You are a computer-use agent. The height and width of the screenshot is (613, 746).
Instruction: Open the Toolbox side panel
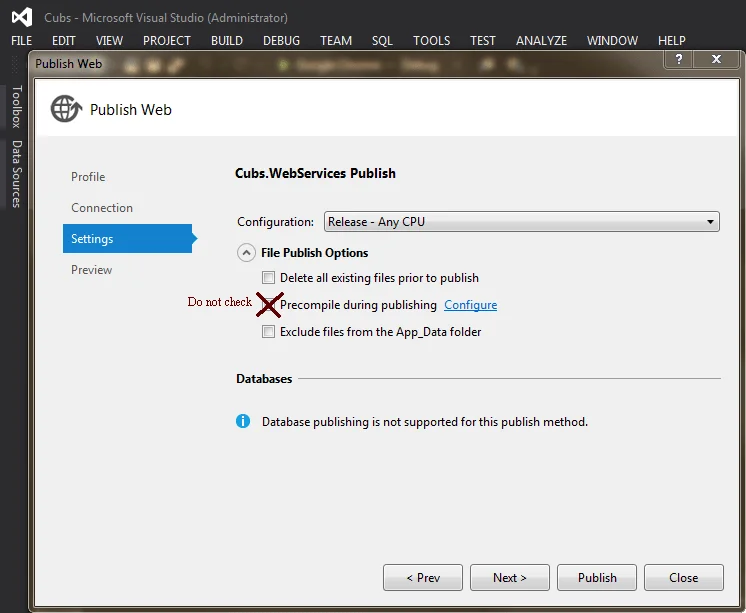coord(16,107)
